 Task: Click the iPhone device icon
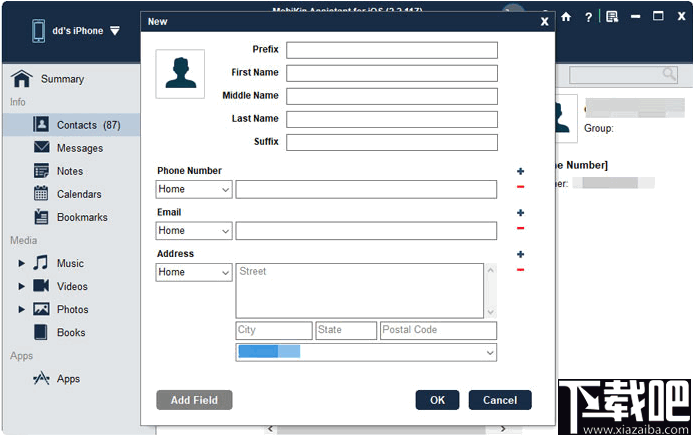(x=38, y=31)
